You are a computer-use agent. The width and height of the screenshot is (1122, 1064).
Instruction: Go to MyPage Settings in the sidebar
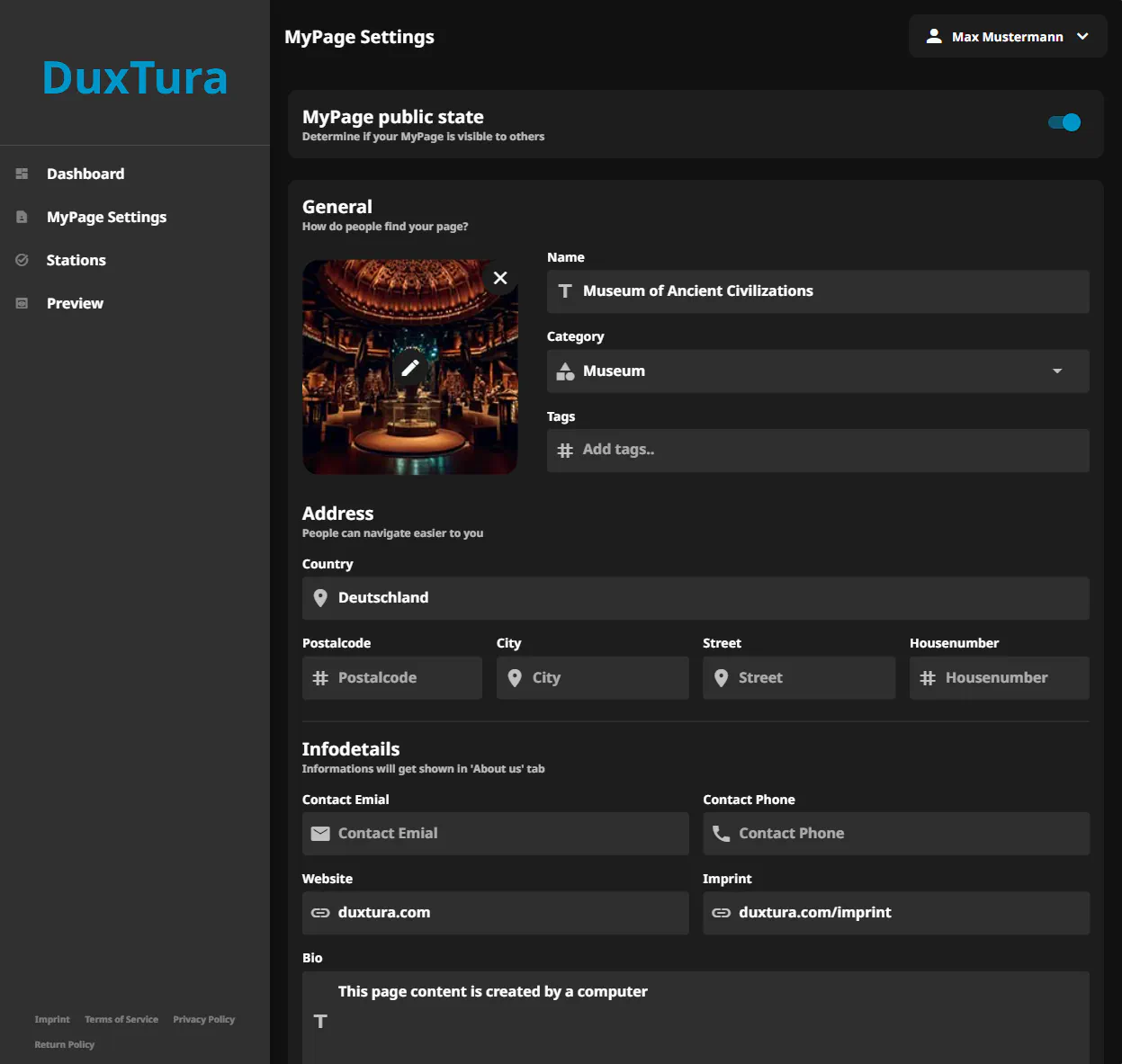tap(106, 217)
